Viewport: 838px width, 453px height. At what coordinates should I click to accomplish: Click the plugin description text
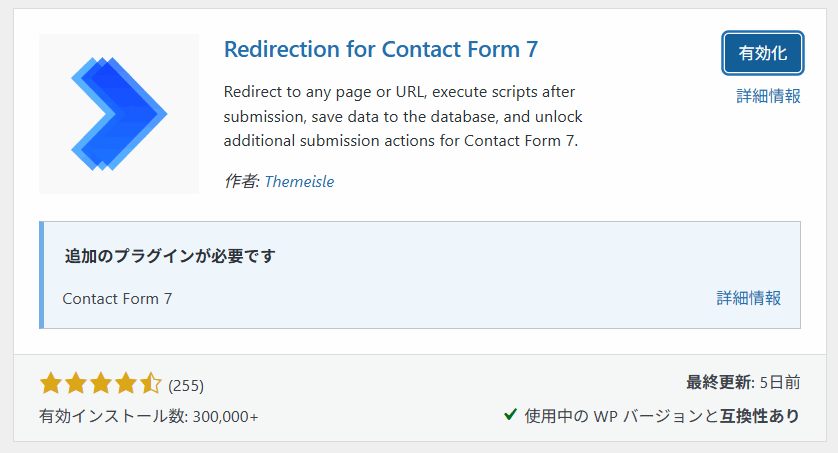point(403,116)
